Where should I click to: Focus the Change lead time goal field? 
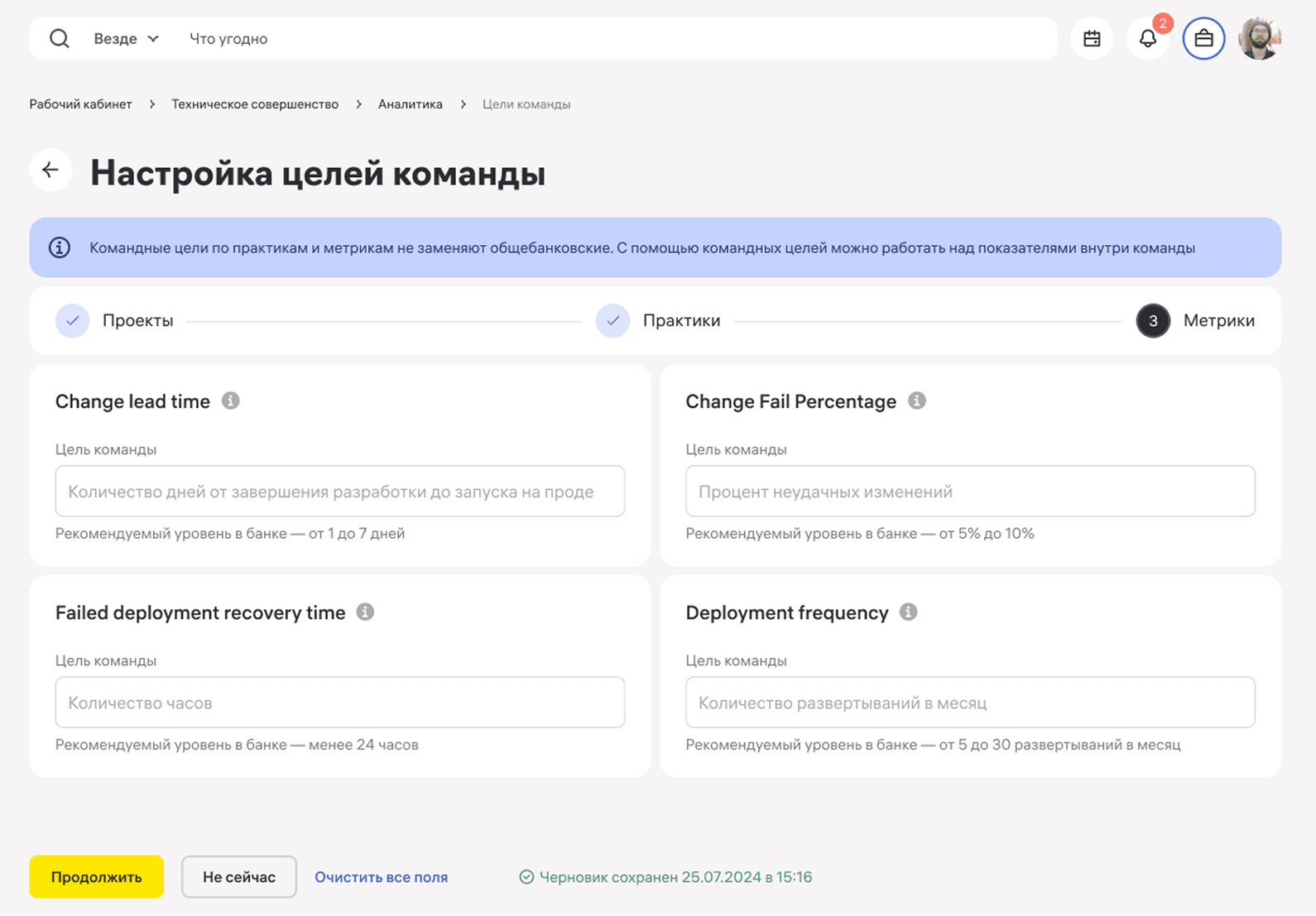339,492
